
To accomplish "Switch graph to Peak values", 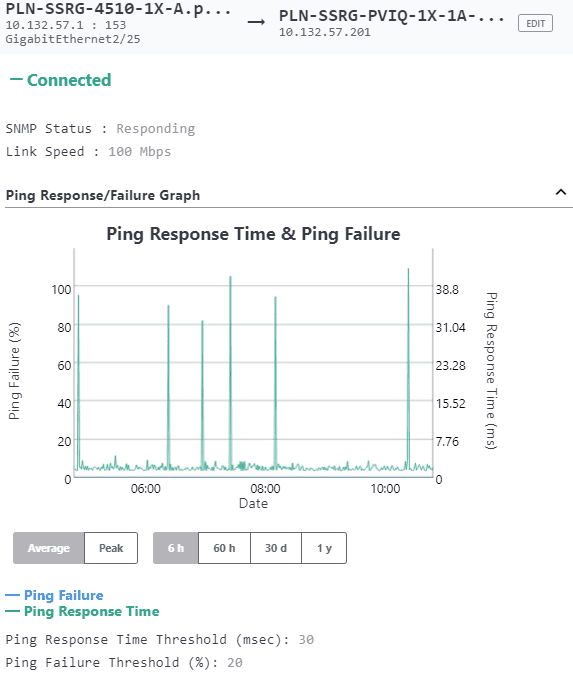I will pos(111,548).
